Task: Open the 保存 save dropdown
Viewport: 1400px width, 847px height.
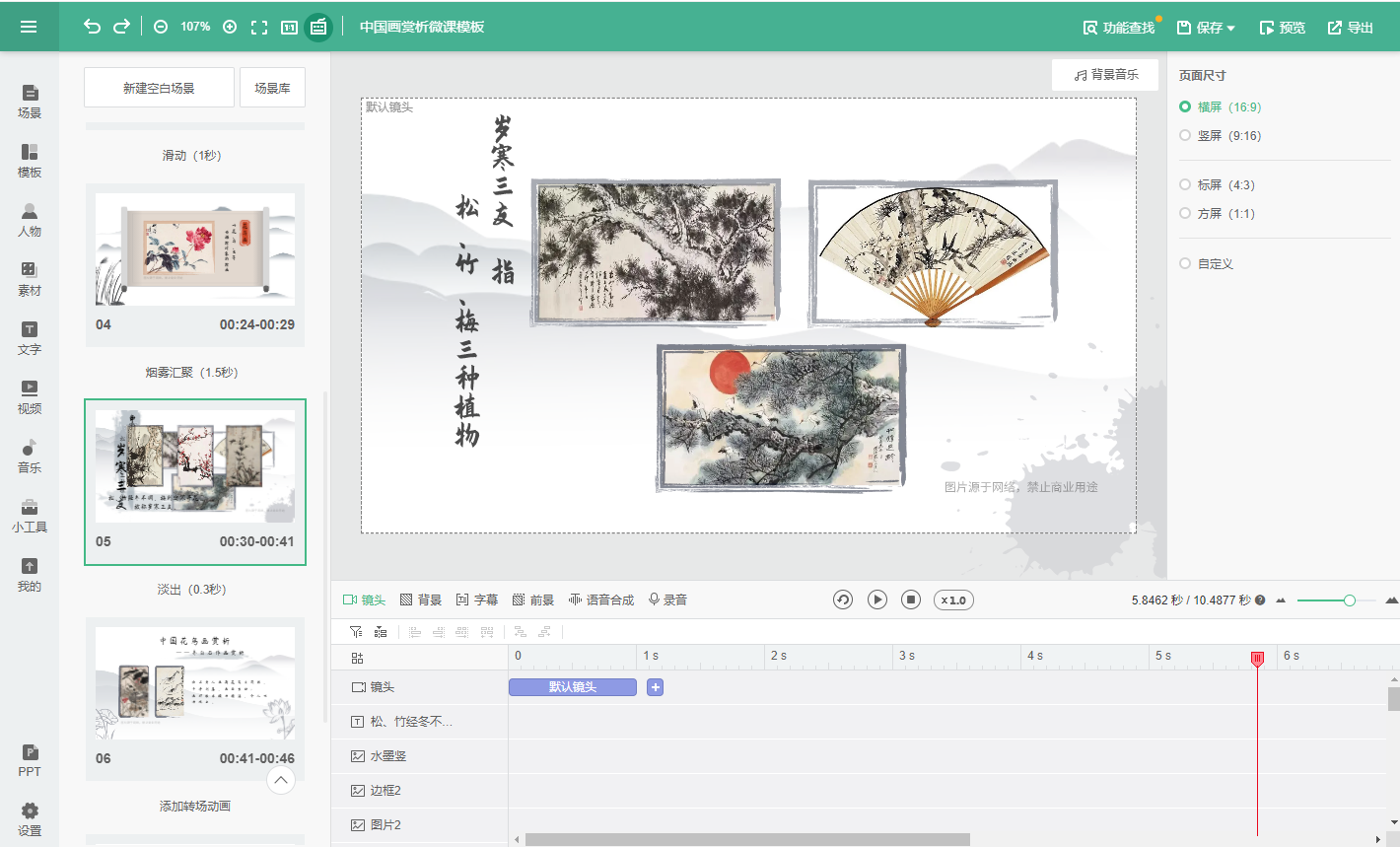Action: pos(1206,28)
